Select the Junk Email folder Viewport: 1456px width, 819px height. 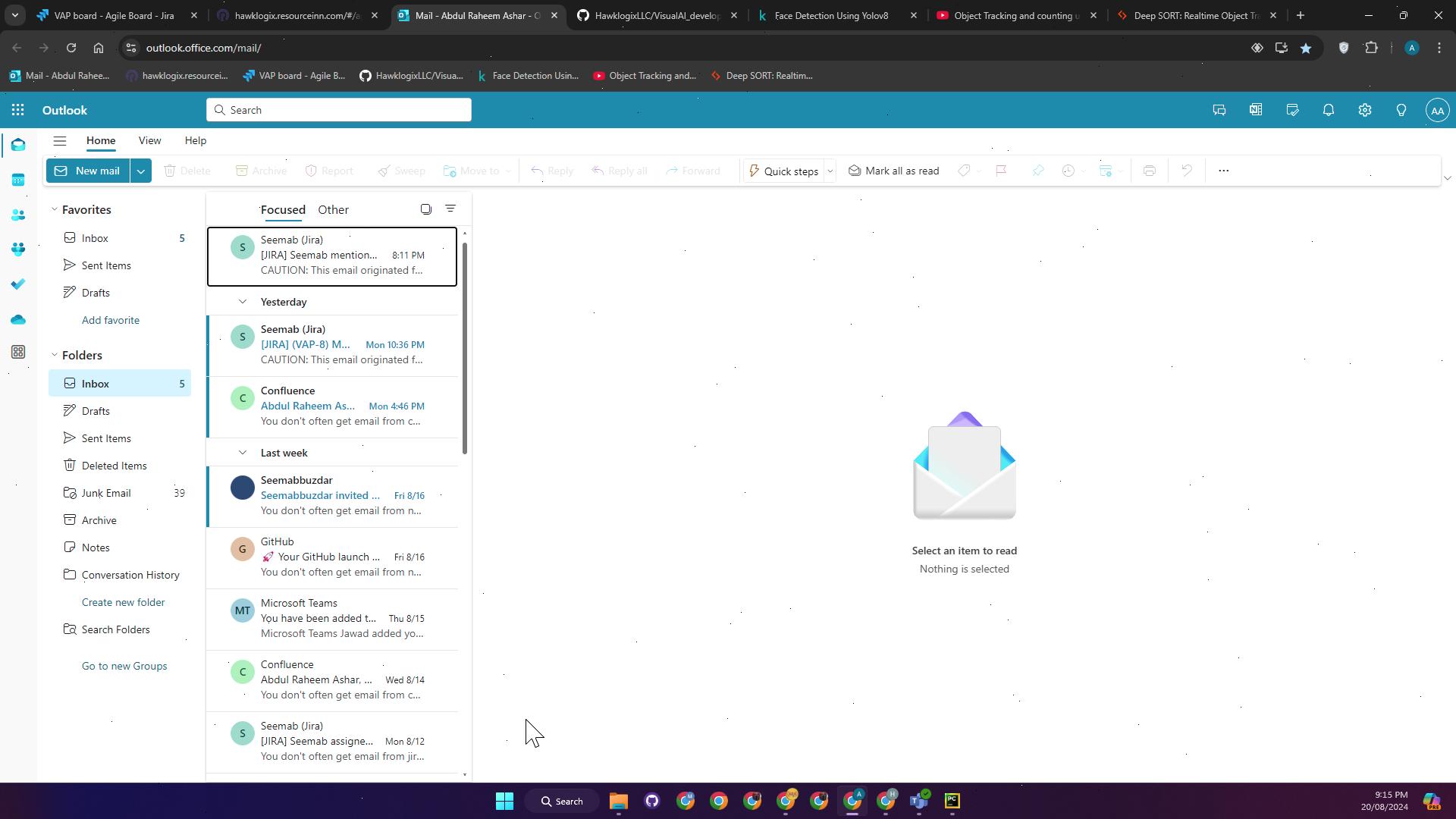pyautogui.click(x=106, y=493)
